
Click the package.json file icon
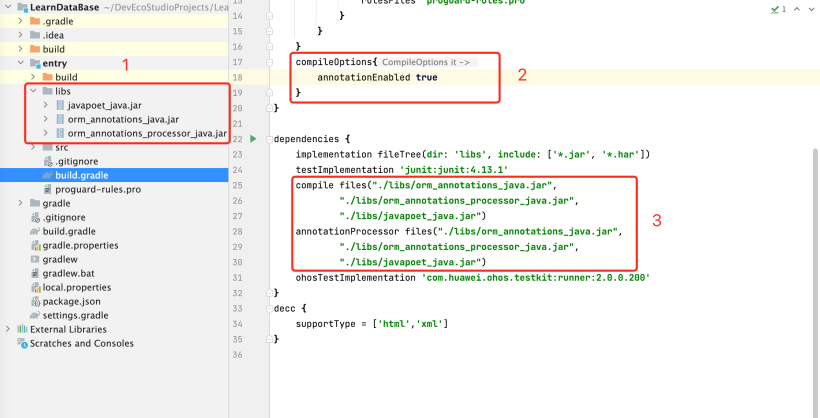[35, 301]
